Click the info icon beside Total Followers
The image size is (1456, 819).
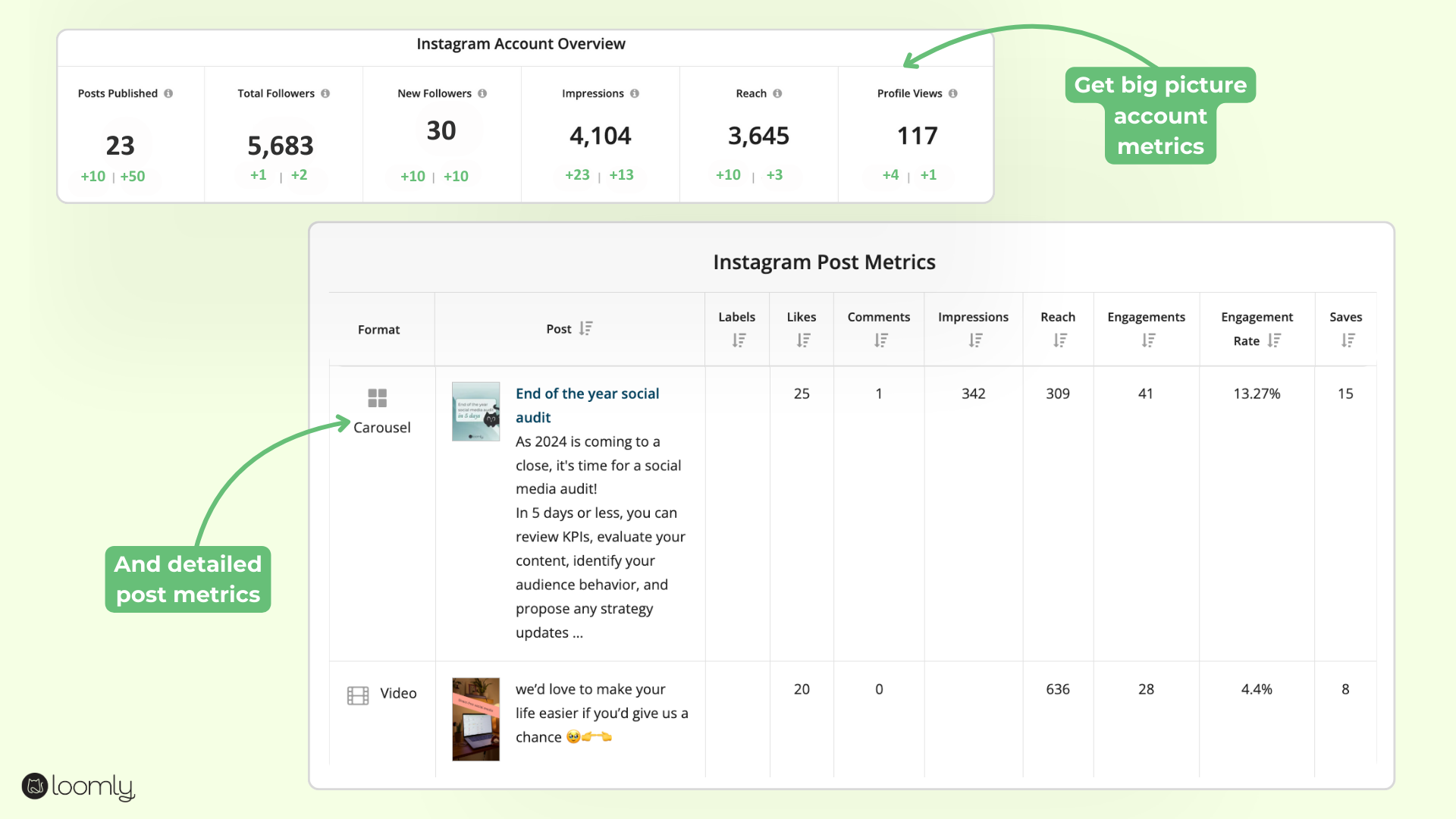click(325, 93)
